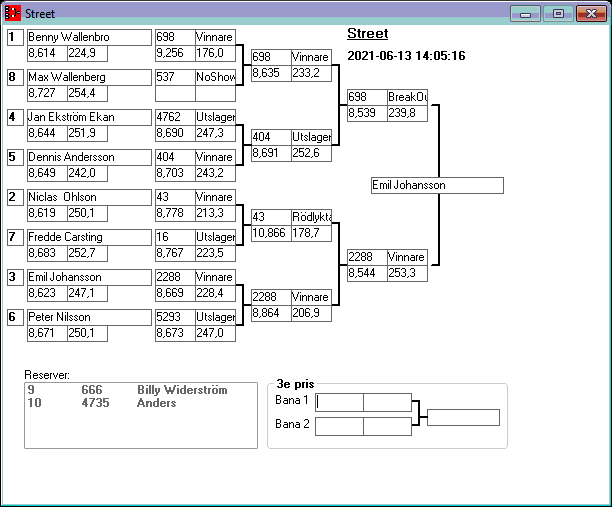The image size is (612, 507).
Task: Maximize the Street window
Action: point(558,14)
